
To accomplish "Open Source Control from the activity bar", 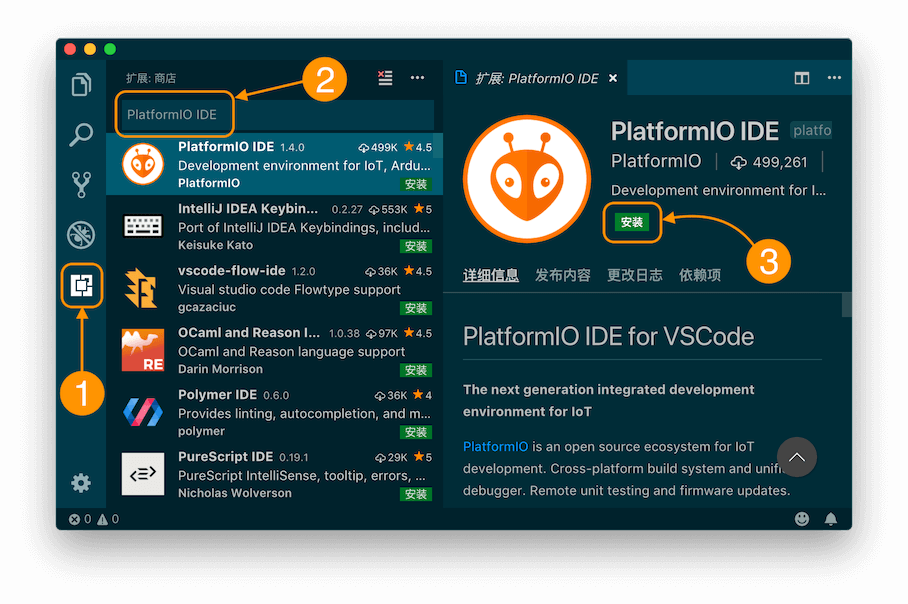I will point(80,184).
